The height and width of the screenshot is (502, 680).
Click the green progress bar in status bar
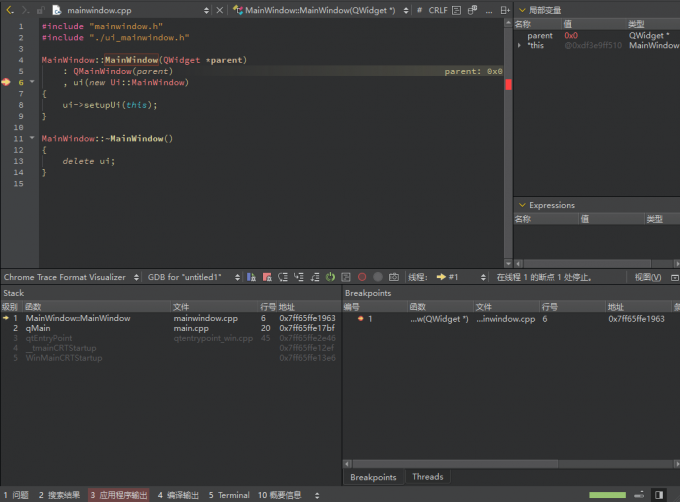608,494
